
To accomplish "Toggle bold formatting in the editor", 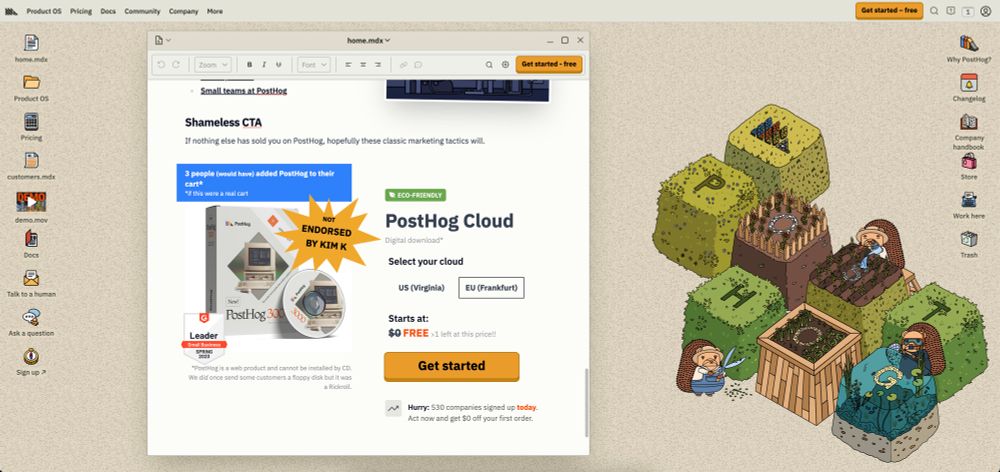I will pos(249,64).
